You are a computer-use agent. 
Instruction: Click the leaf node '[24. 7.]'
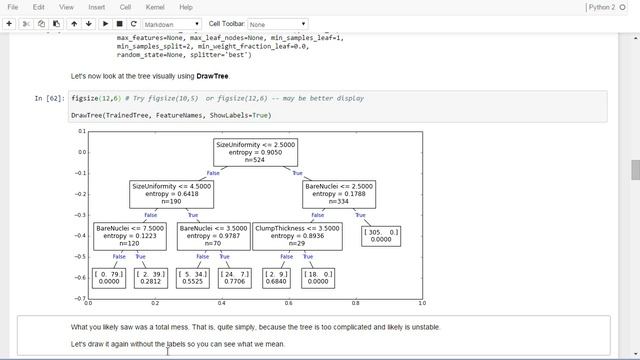point(234,278)
